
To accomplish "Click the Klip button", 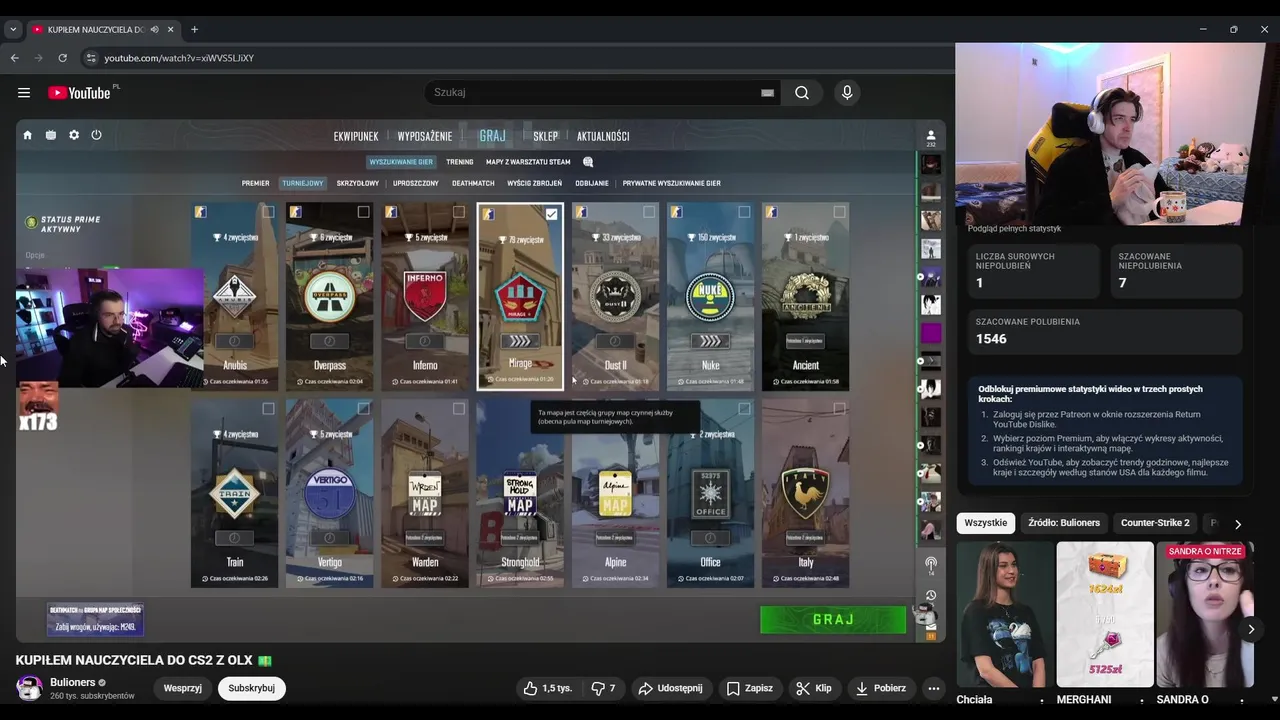I will (x=814, y=688).
